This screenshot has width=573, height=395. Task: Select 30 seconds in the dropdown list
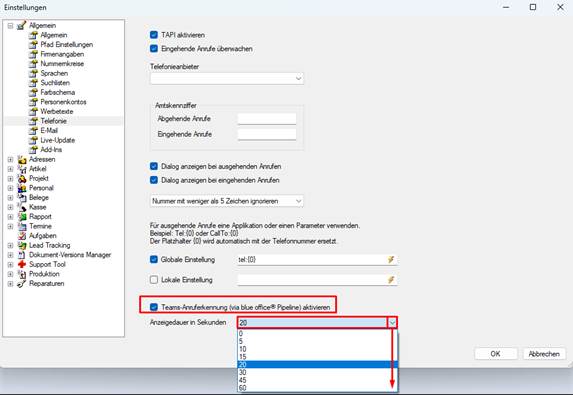click(x=317, y=372)
